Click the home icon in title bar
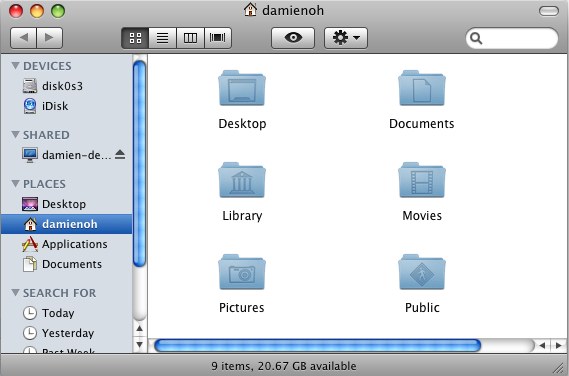569x376 pixels. click(x=250, y=10)
